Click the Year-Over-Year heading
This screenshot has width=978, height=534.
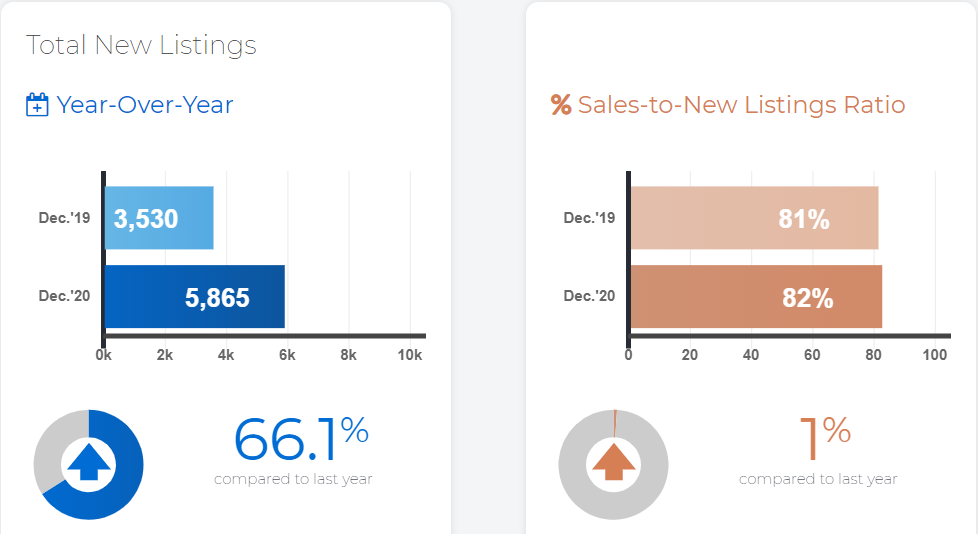tap(145, 105)
